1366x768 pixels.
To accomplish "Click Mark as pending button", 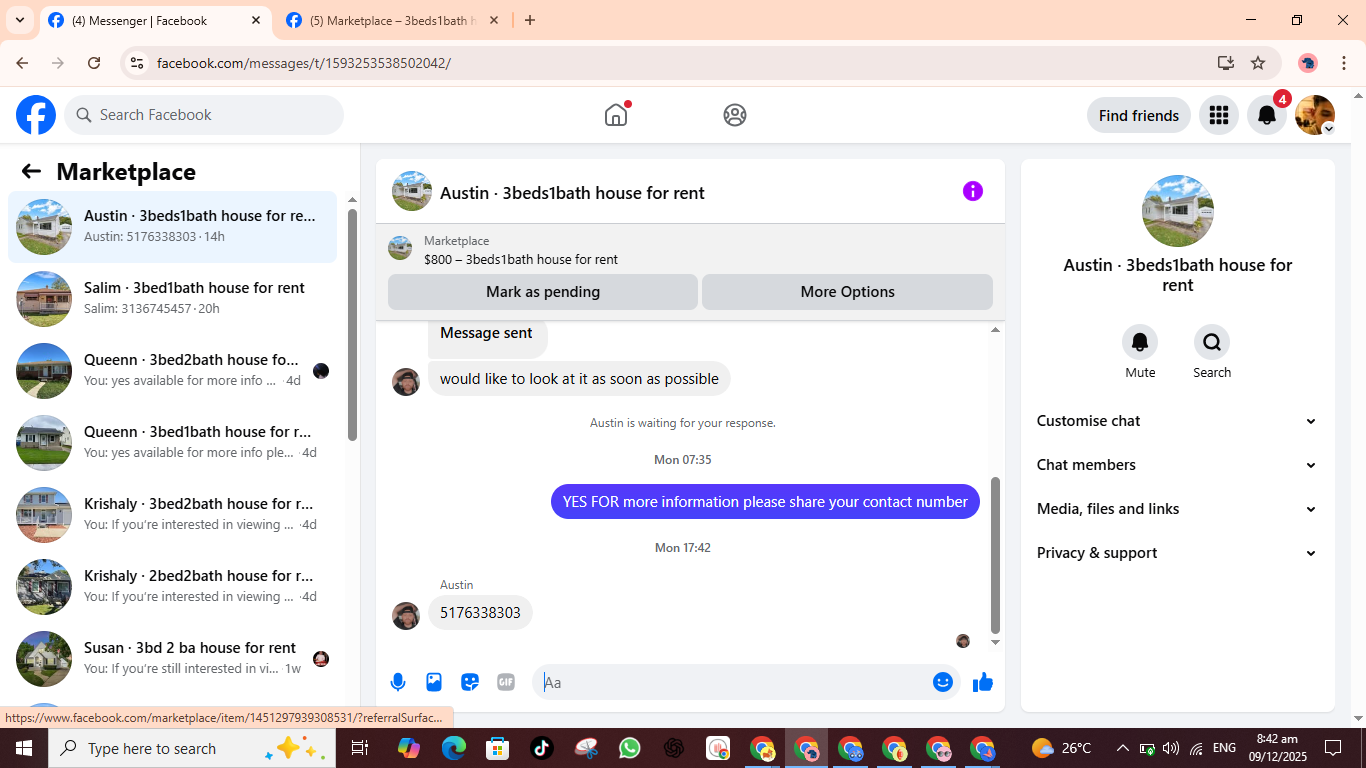I will coord(543,292).
